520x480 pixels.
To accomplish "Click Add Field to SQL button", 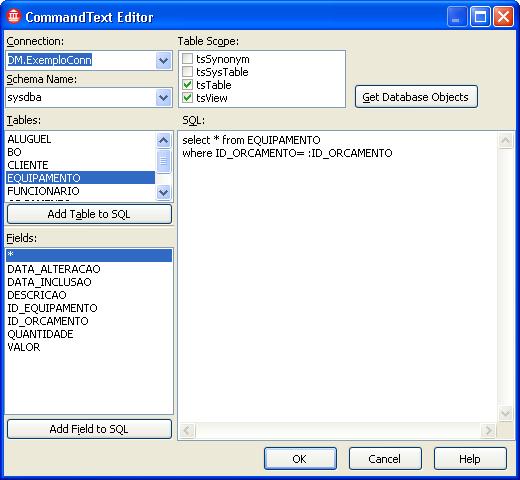I will coord(89,429).
